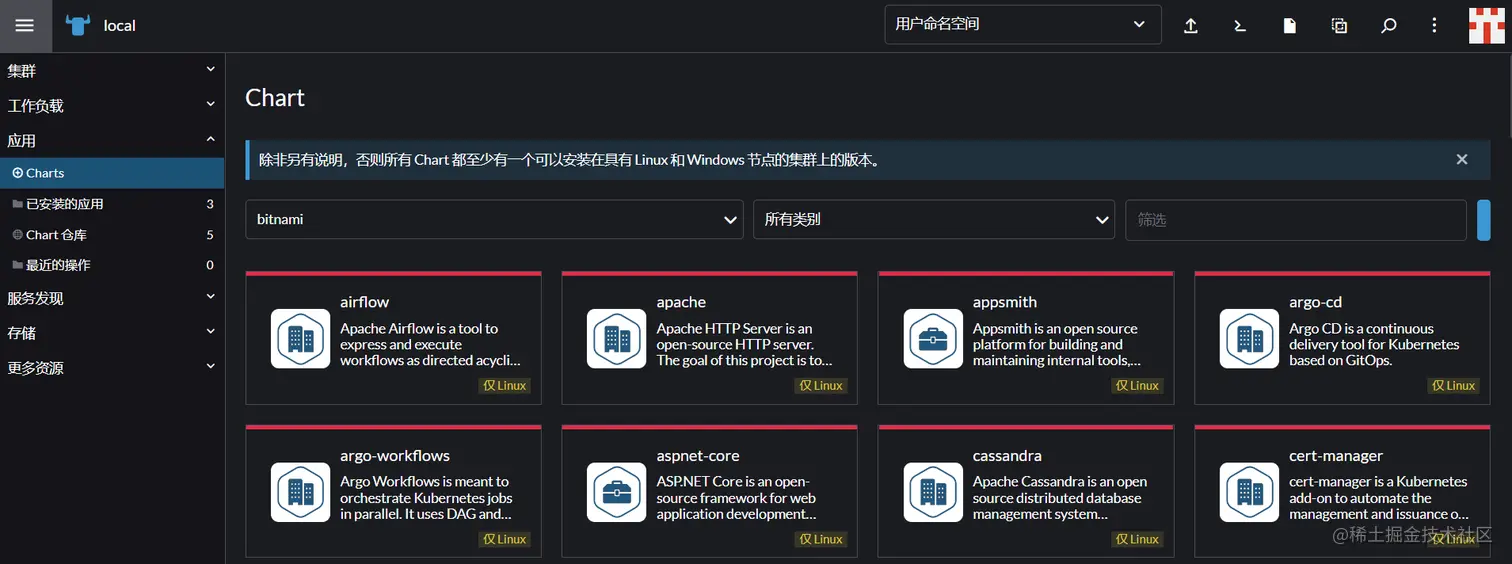
Task: Open the airflow chart title
Action: 364,302
